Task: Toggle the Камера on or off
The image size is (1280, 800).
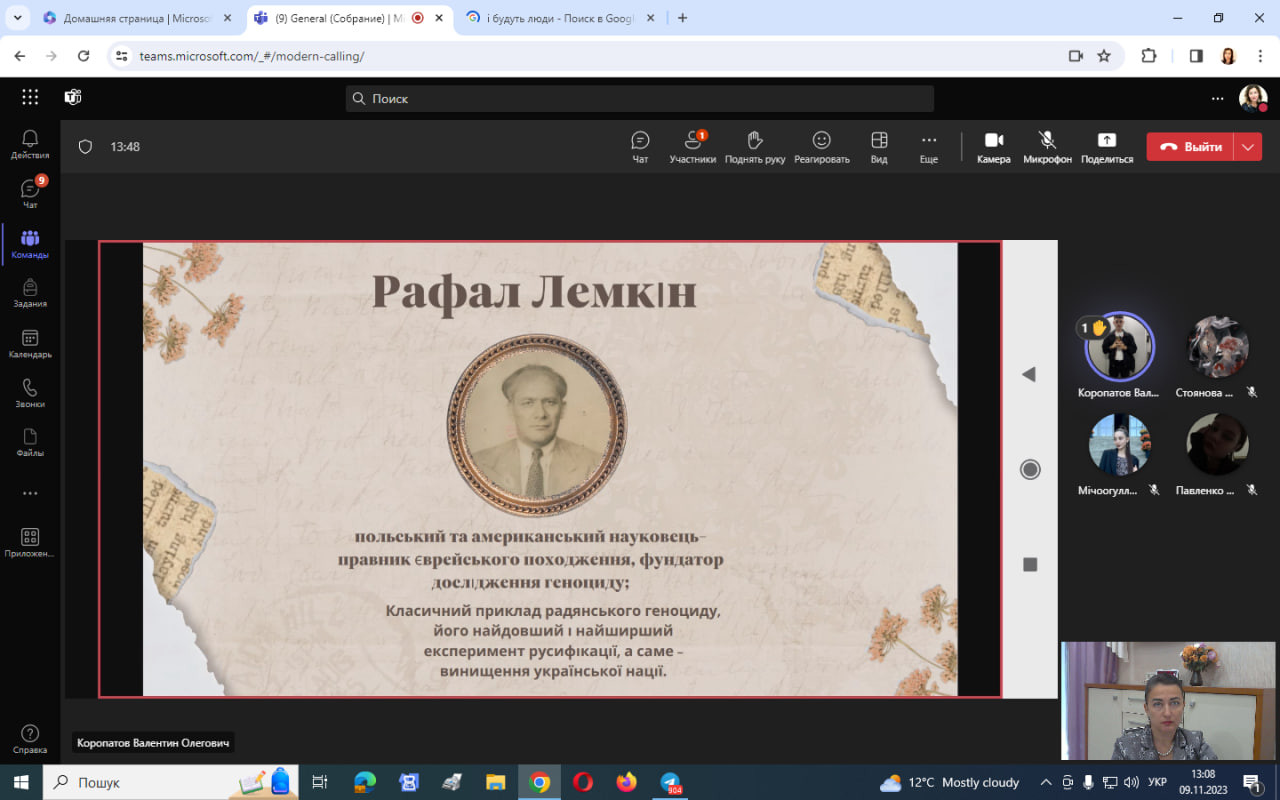Action: (993, 147)
